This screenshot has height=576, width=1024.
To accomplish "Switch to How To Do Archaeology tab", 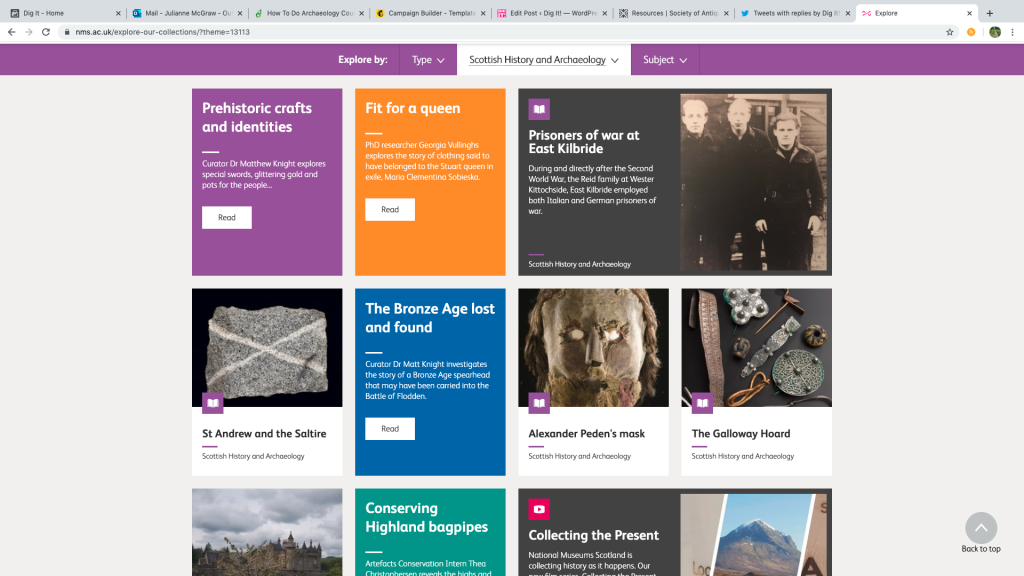I will point(309,13).
